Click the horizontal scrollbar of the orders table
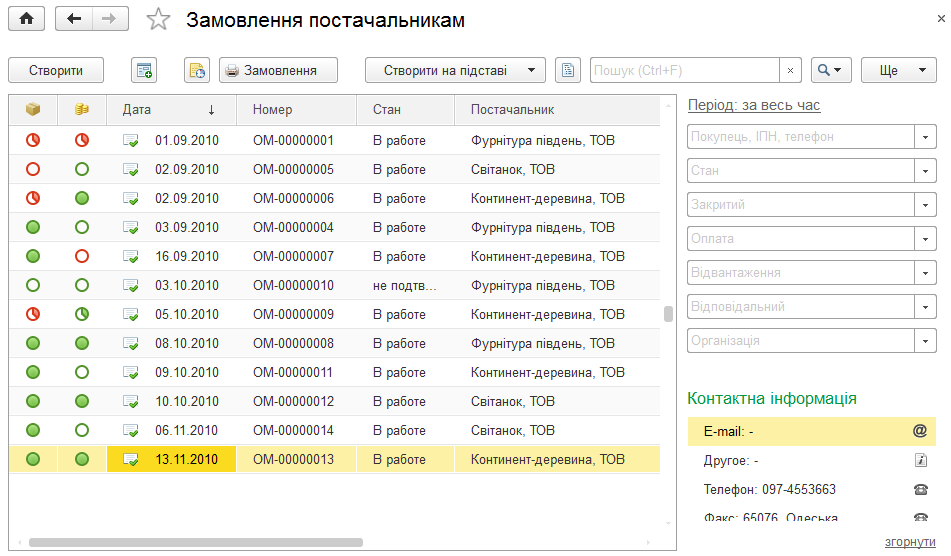The width and height of the screenshot is (951, 556). pyautogui.click(x=196, y=542)
